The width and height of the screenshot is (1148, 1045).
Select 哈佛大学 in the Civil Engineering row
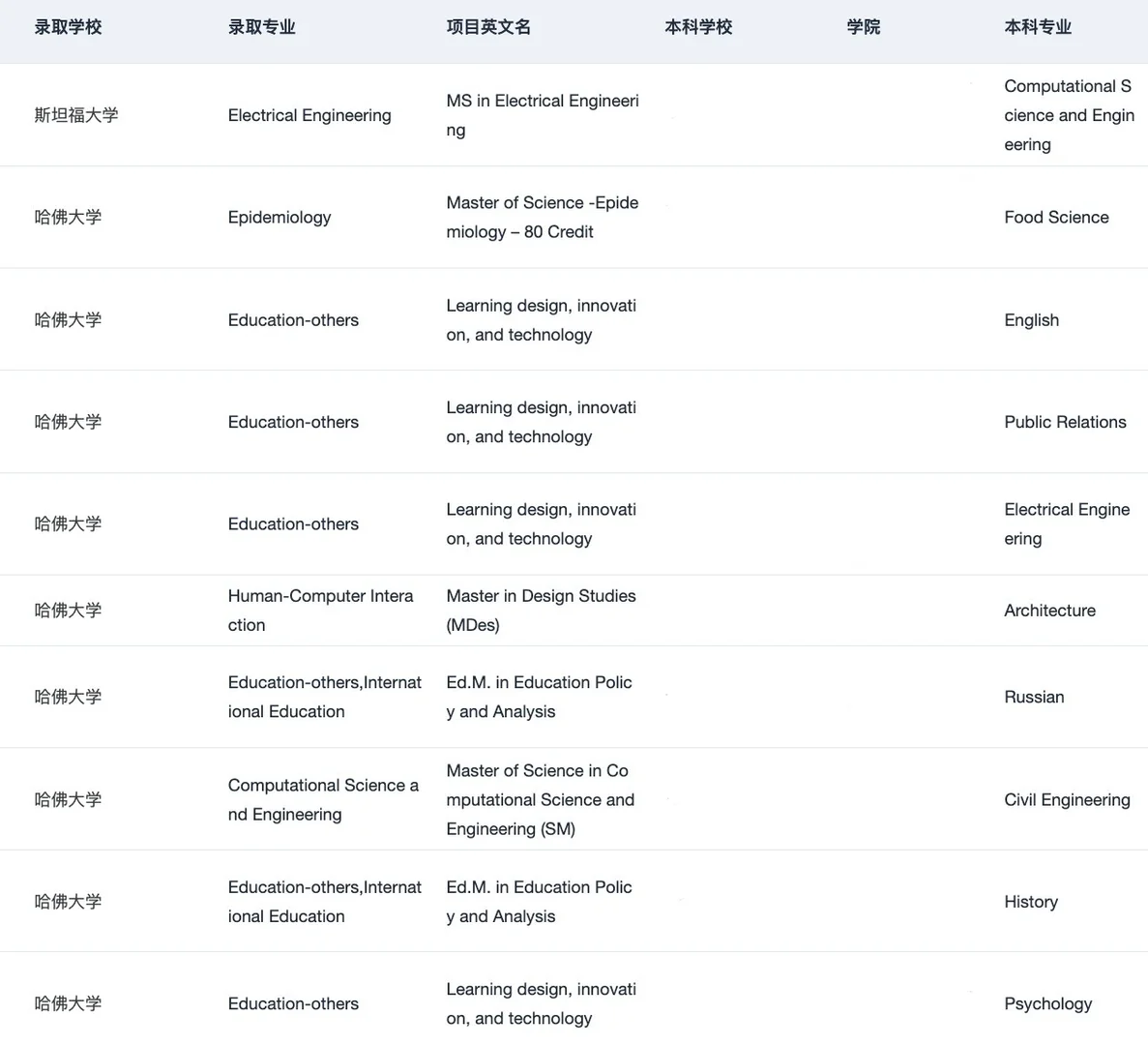point(68,799)
